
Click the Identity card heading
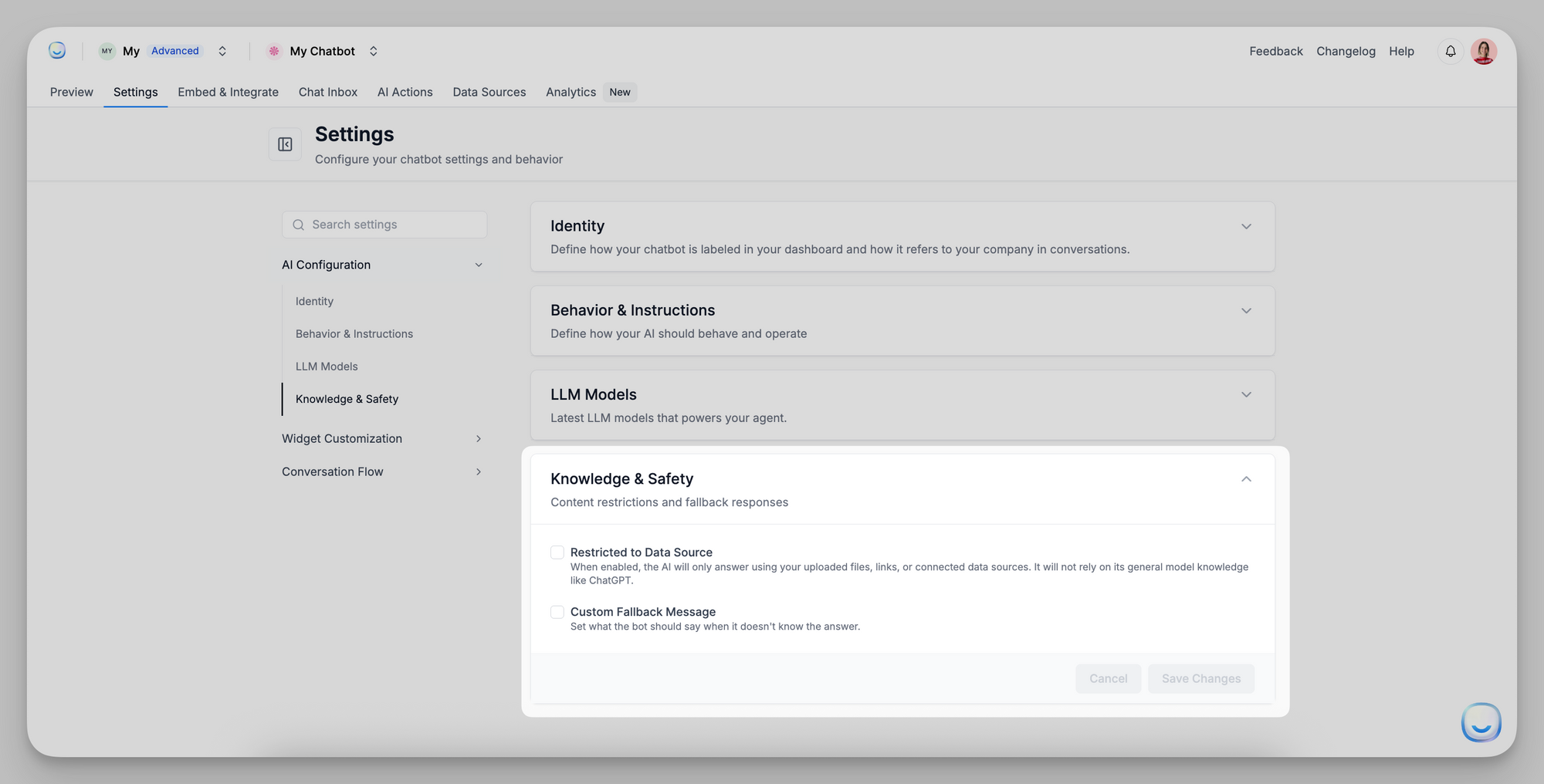(x=577, y=226)
